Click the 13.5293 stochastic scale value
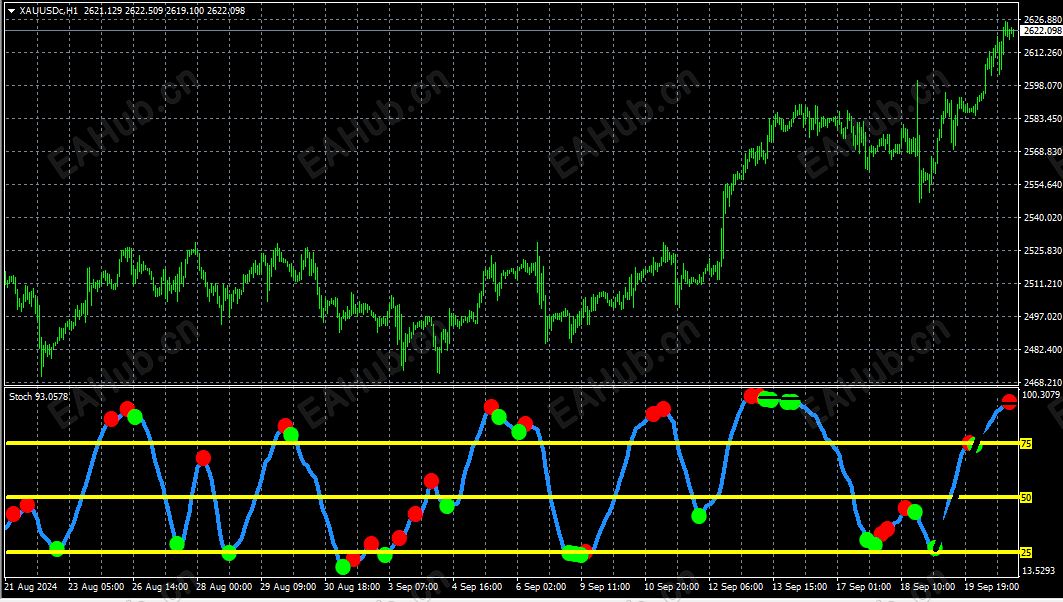The width and height of the screenshot is (1063, 602). (x=1039, y=571)
